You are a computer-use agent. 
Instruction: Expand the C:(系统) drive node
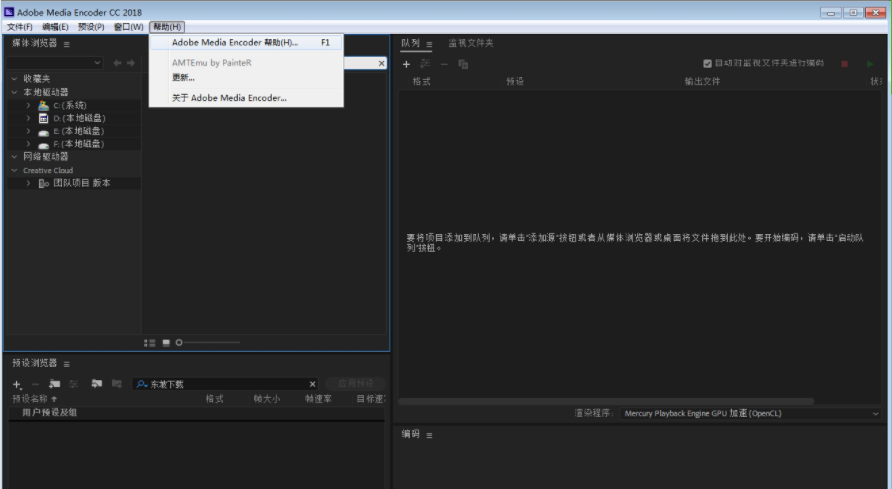pos(28,105)
